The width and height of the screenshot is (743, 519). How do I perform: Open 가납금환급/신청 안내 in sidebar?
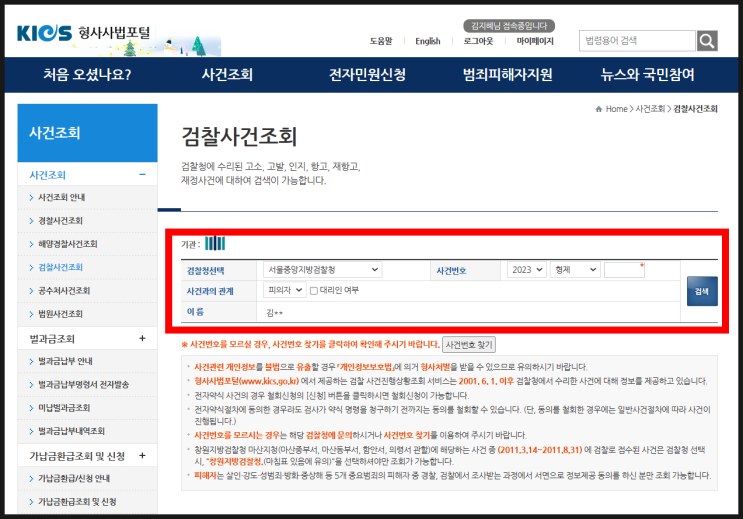[74, 478]
